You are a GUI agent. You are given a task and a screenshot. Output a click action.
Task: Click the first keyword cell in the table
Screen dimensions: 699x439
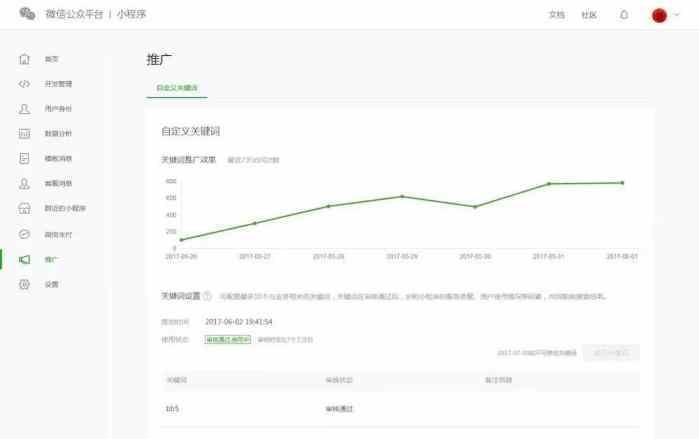(x=172, y=409)
